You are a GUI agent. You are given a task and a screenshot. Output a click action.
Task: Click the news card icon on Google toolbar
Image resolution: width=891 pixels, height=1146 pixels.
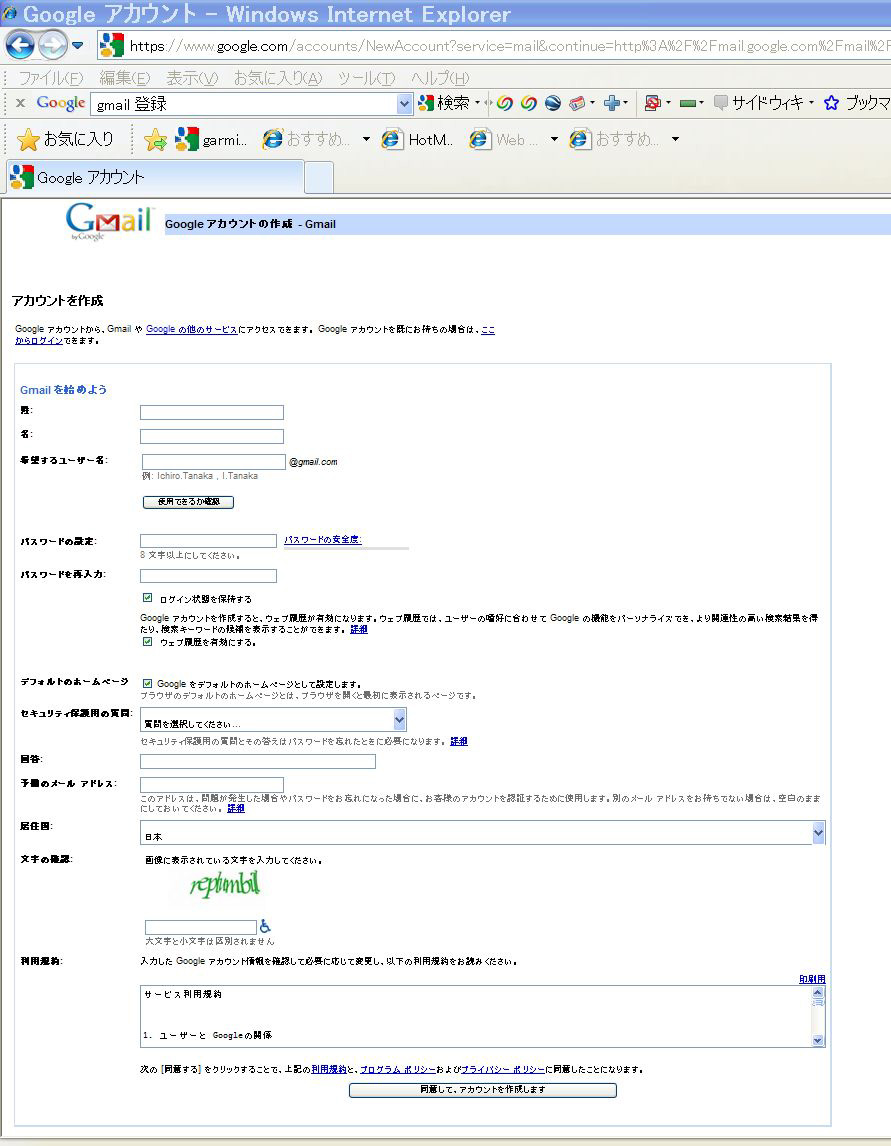tap(577, 103)
